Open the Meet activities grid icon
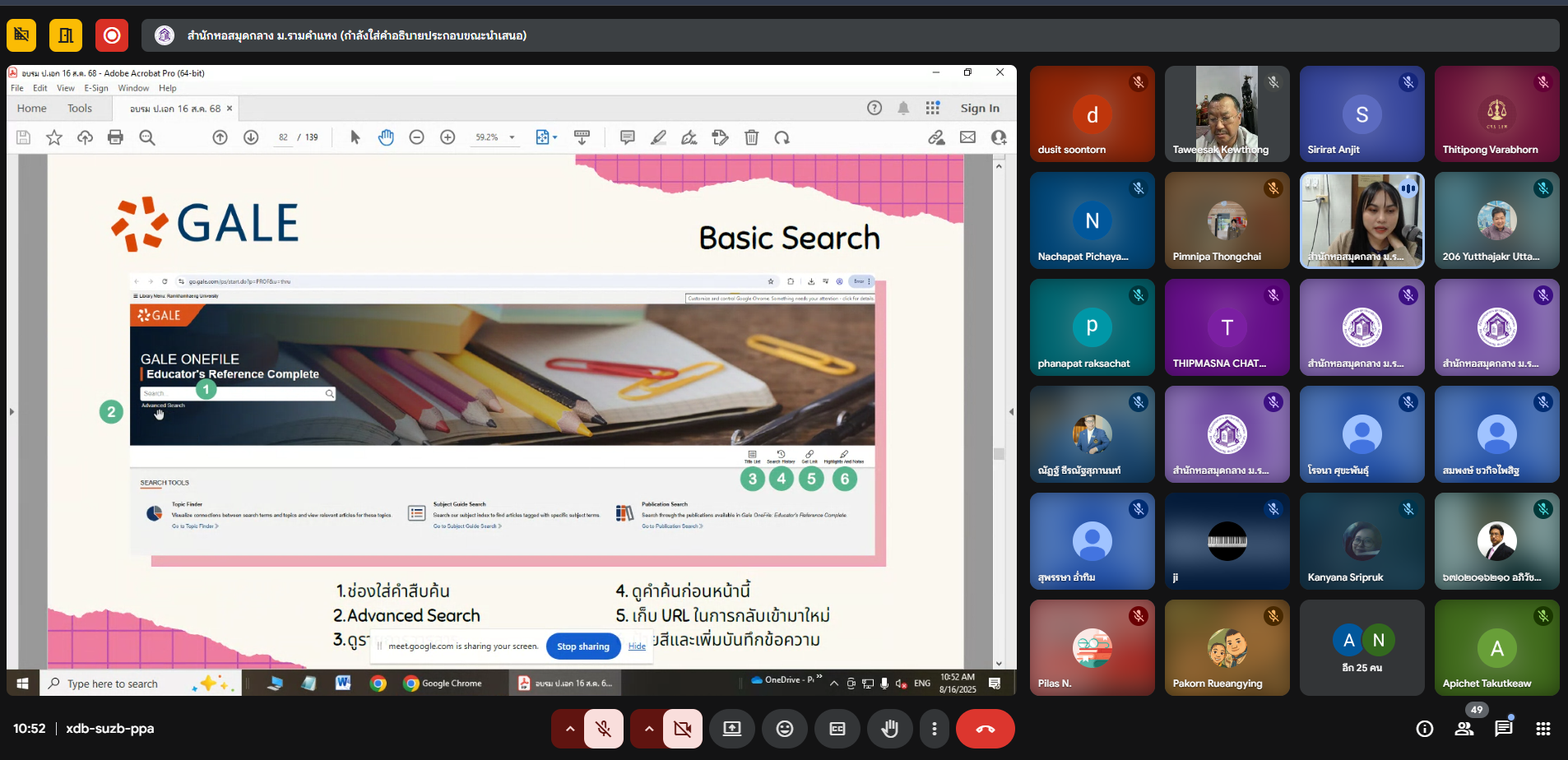This screenshot has height=760, width=1568. coord(1543,729)
